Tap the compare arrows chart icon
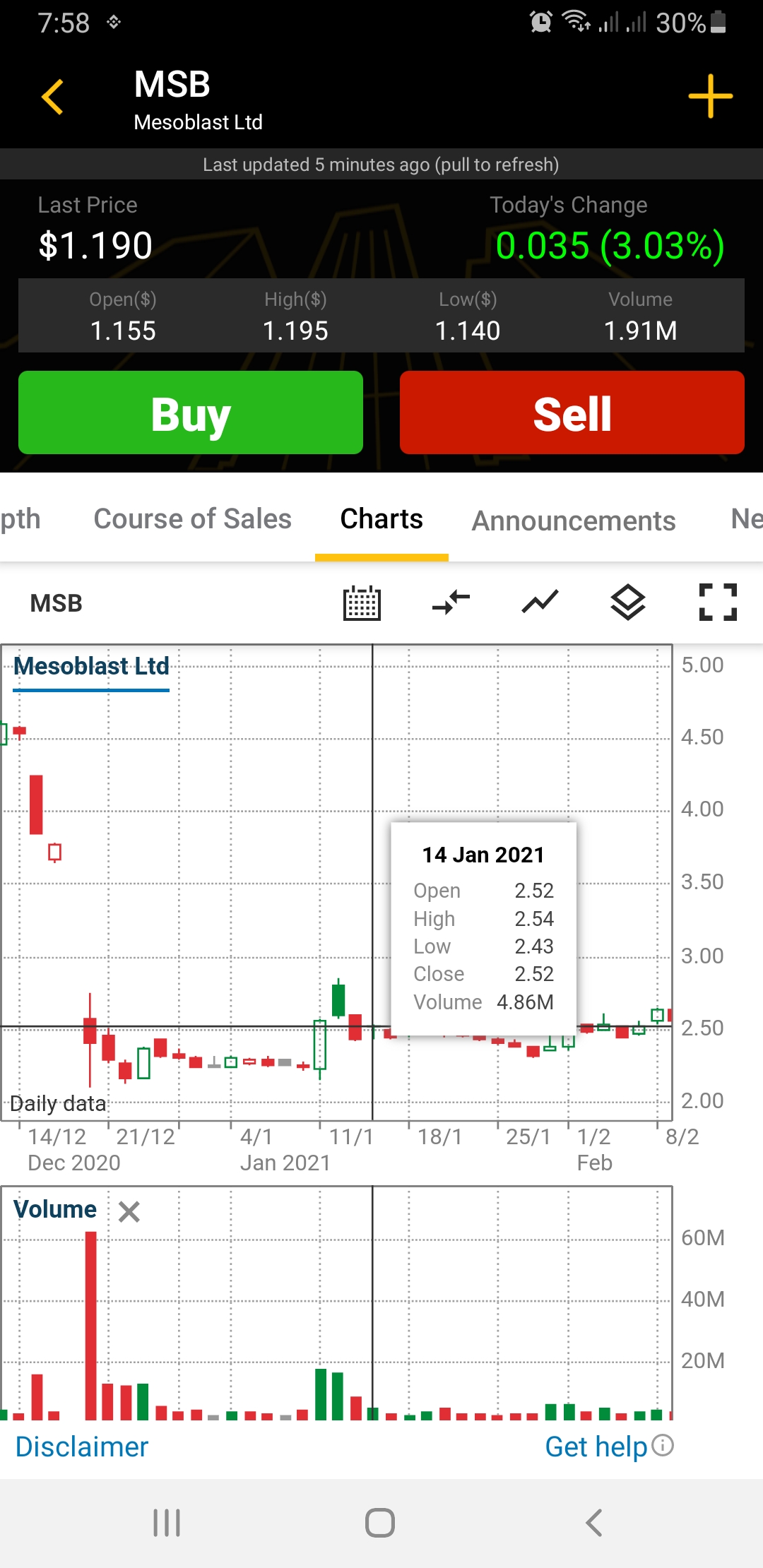Viewport: 763px width, 1568px height. click(451, 603)
